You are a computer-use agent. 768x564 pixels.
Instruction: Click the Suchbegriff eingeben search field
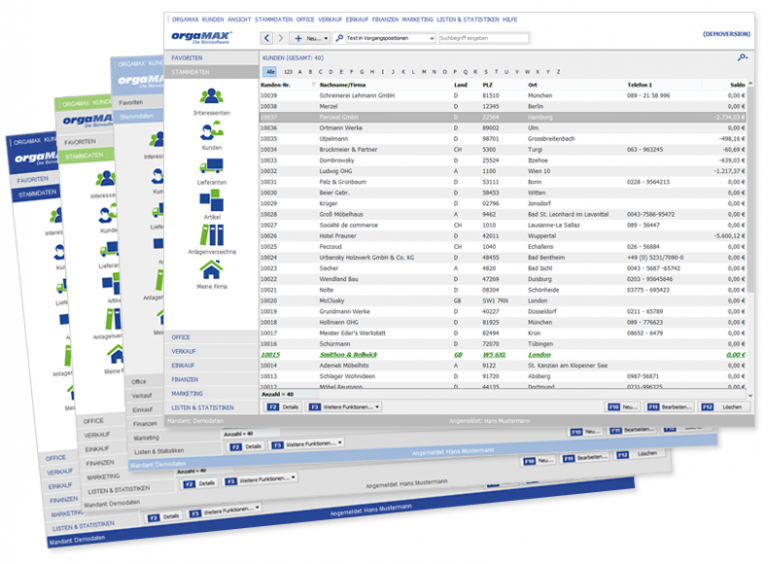[x=483, y=38]
